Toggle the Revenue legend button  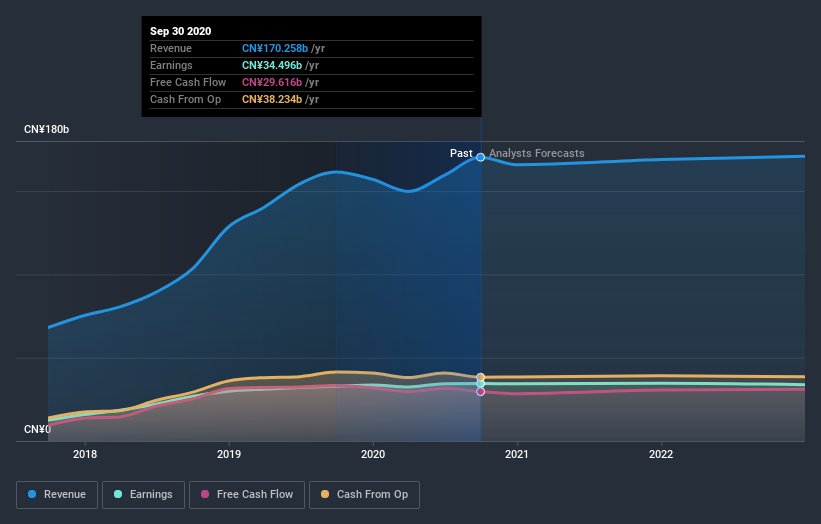click(x=57, y=495)
